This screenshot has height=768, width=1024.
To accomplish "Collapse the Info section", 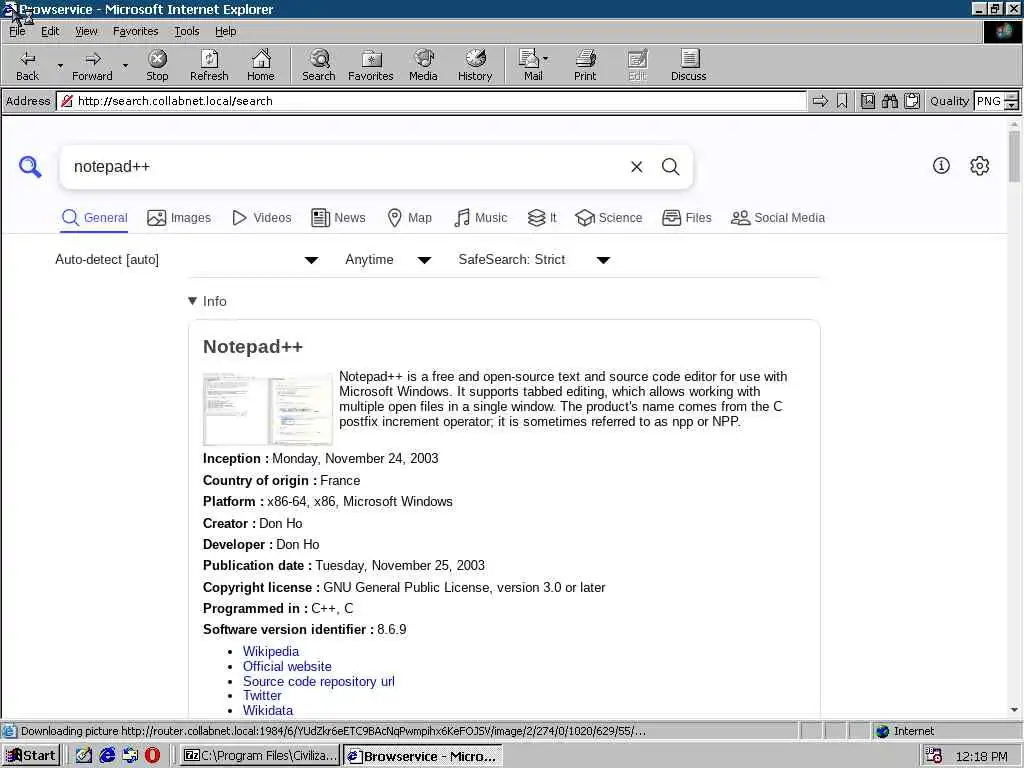I will tap(207, 301).
